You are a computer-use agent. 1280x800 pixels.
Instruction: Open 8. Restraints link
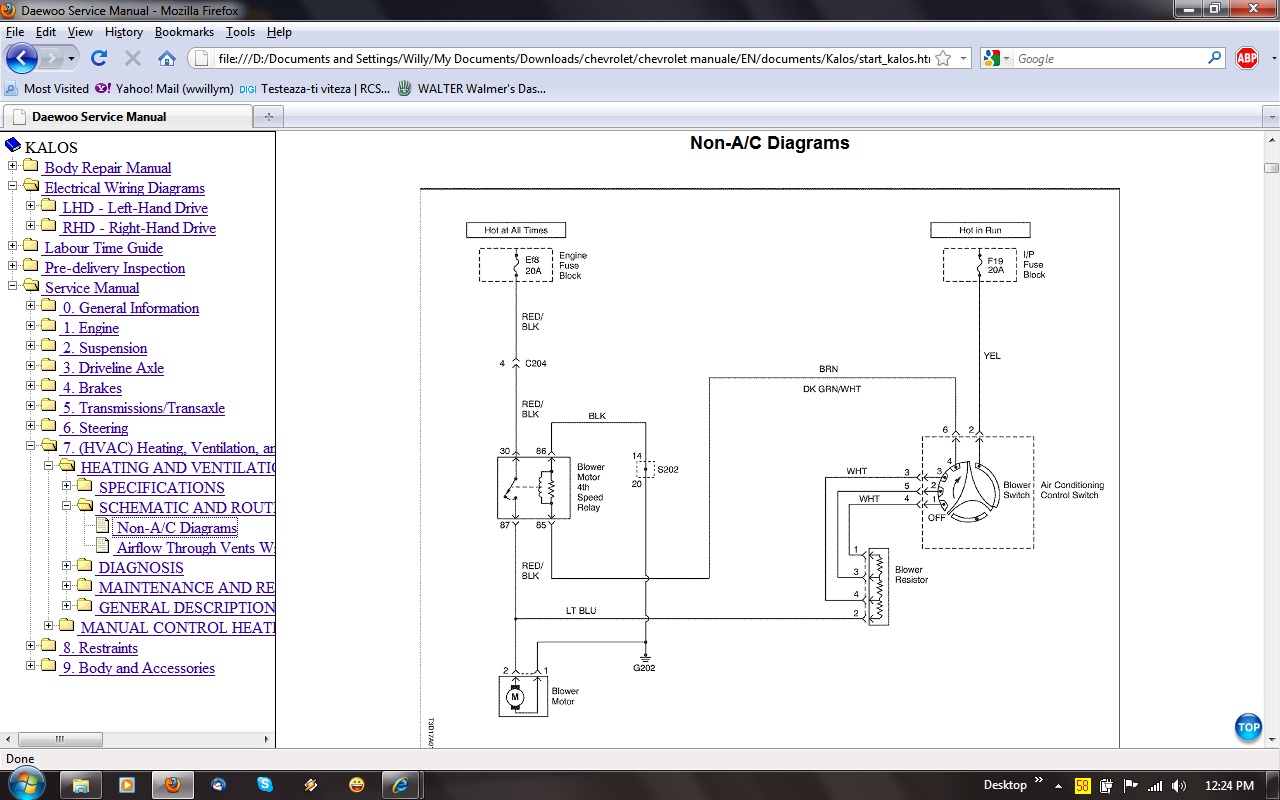[x=100, y=647]
